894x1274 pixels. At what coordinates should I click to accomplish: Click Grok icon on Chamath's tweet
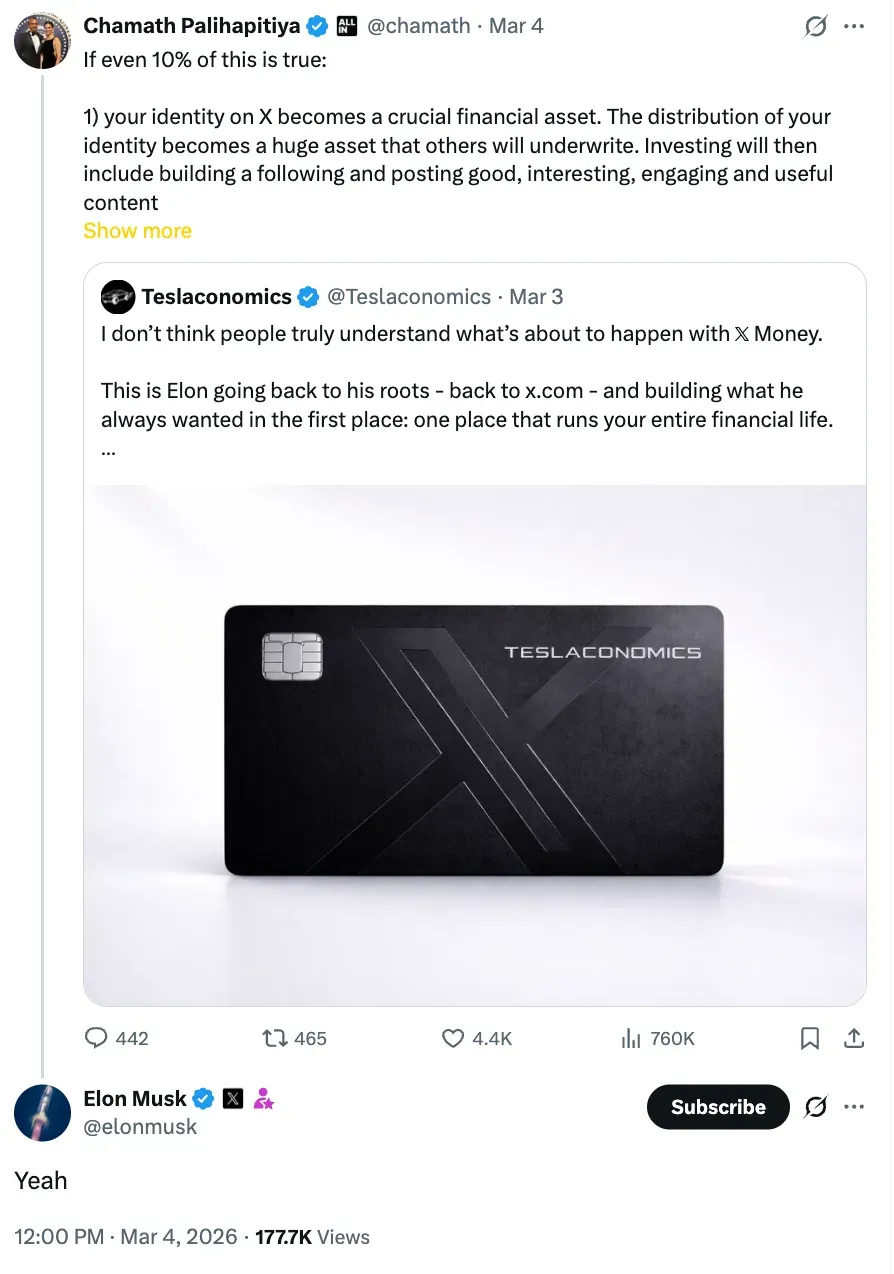816,26
